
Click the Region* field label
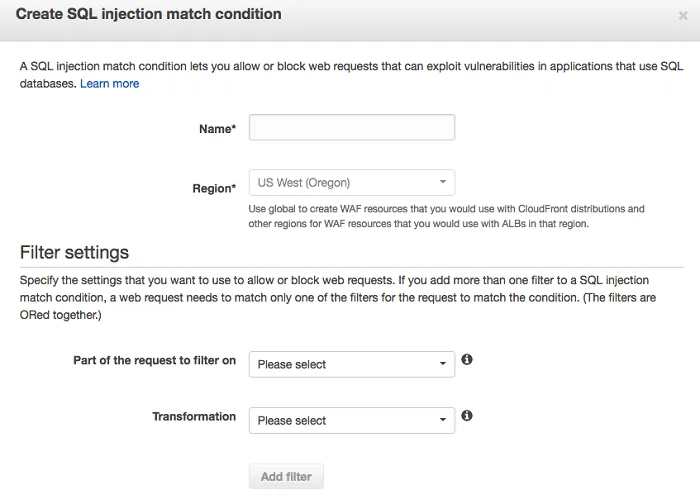pyautogui.click(x=214, y=187)
